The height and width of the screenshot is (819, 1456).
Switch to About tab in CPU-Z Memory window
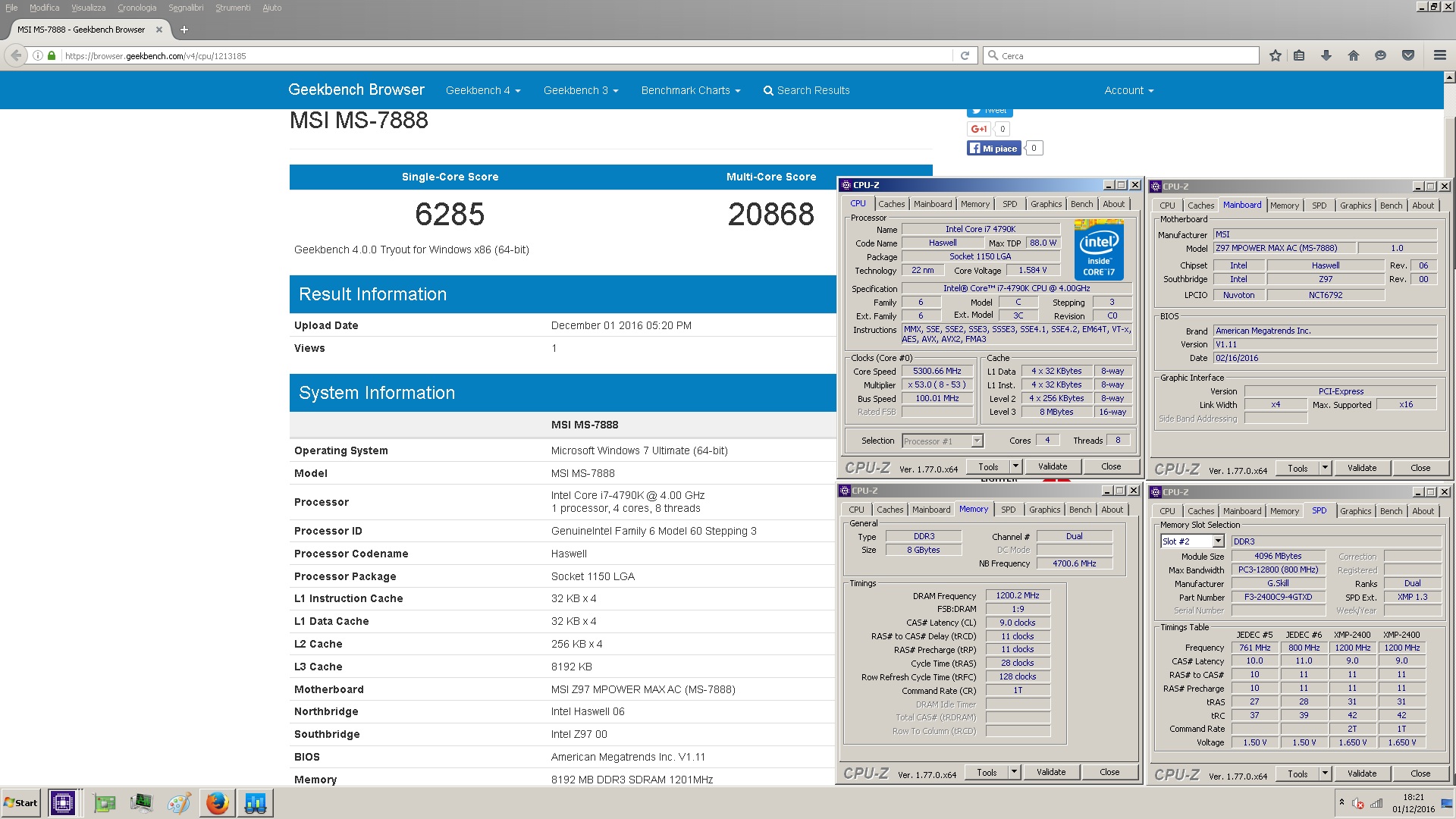pos(1112,510)
